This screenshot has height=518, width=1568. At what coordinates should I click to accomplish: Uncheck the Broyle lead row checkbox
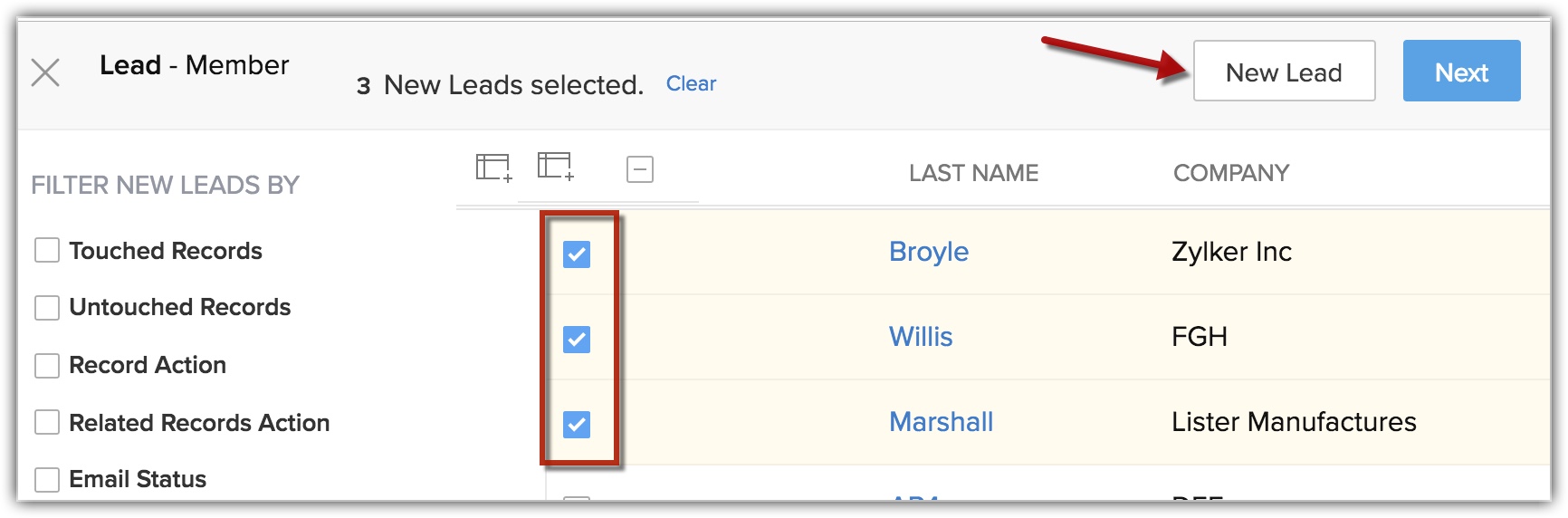point(577,254)
